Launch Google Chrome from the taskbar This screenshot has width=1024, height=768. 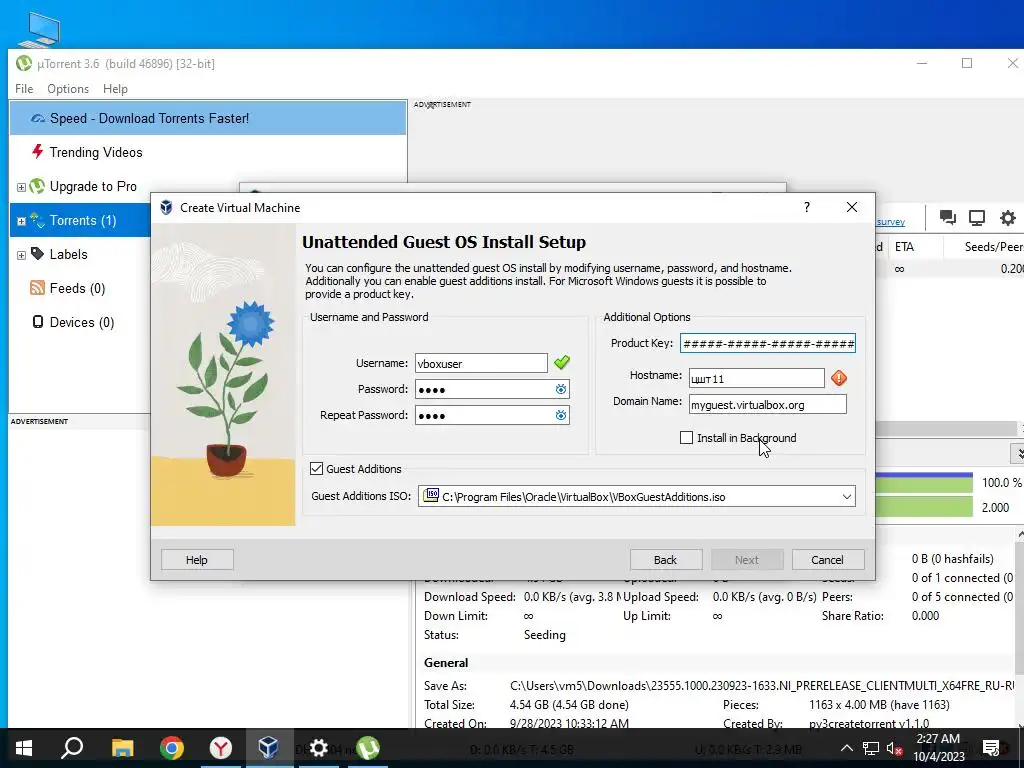[172, 748]
